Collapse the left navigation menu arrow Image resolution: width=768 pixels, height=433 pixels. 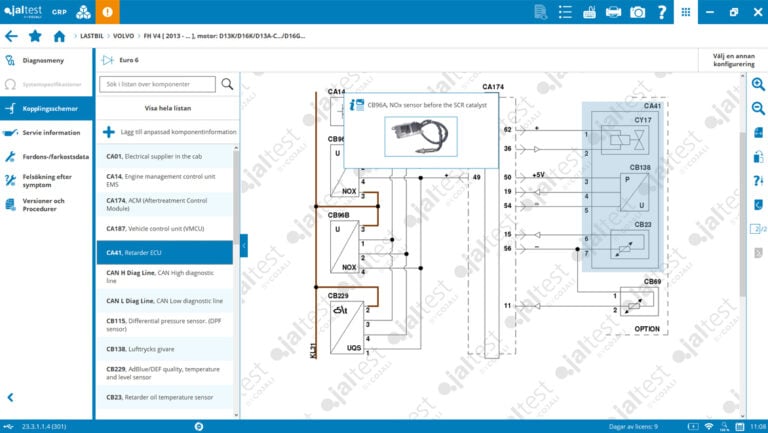[10, 397]
